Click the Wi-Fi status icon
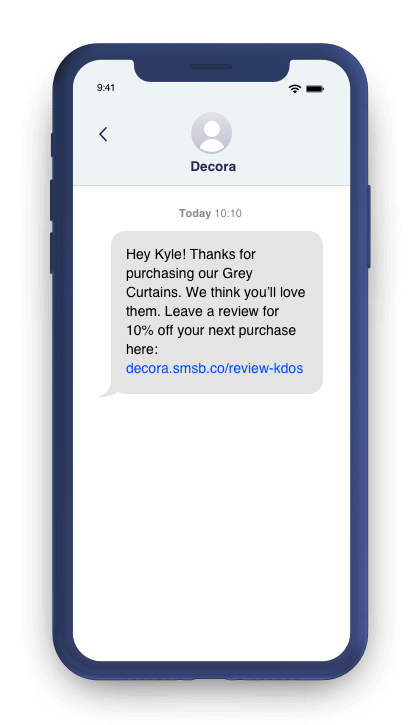 294,88
